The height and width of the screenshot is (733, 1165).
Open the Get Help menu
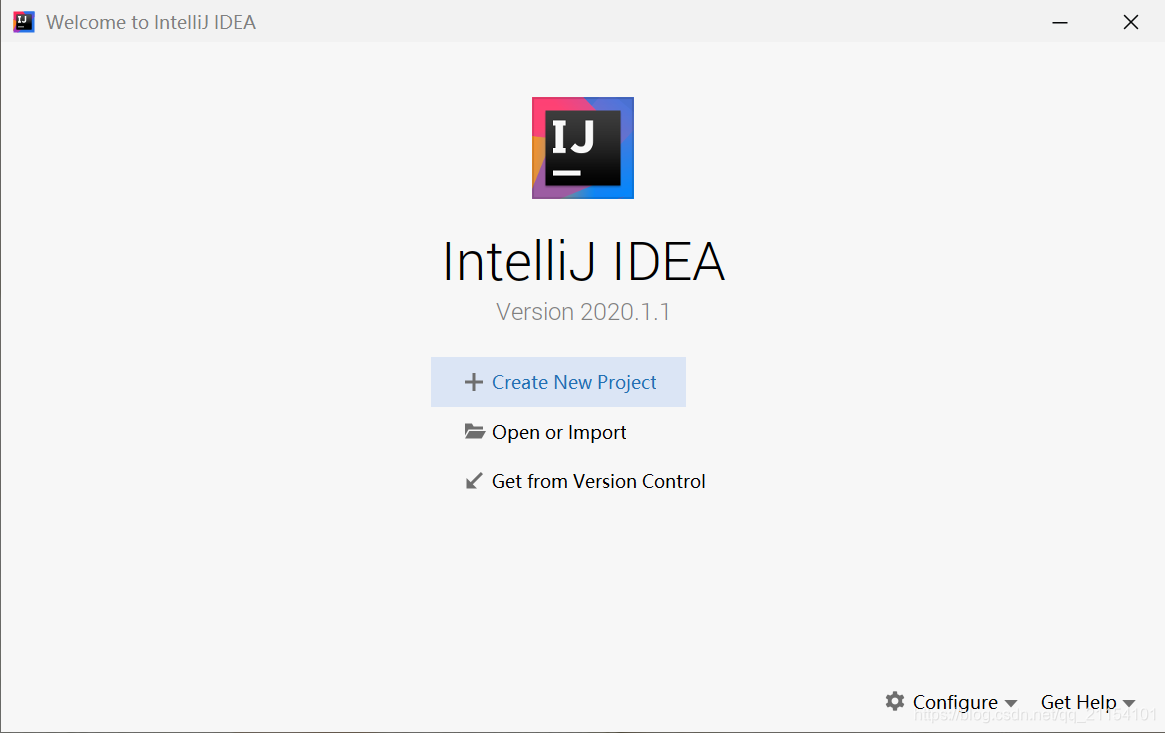tap(1080, 702)
